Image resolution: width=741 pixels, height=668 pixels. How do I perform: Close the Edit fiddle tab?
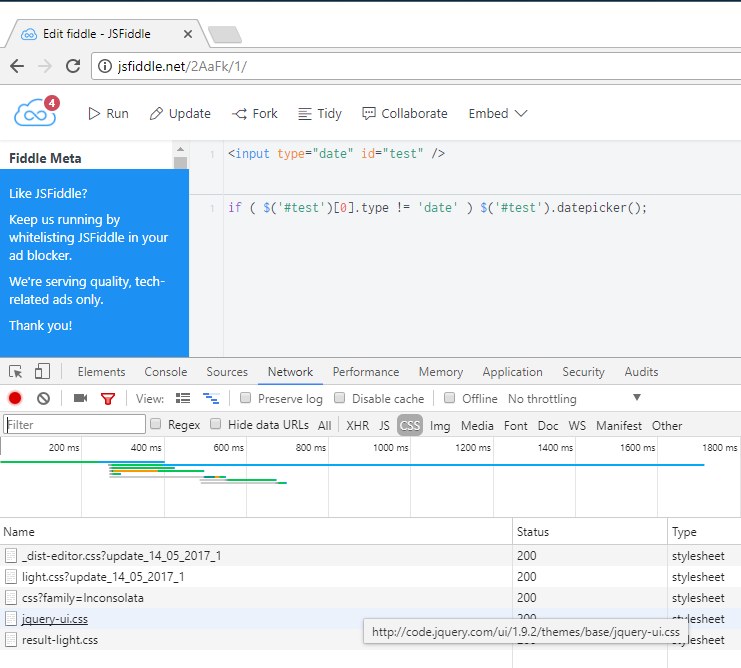coord(188,34)
